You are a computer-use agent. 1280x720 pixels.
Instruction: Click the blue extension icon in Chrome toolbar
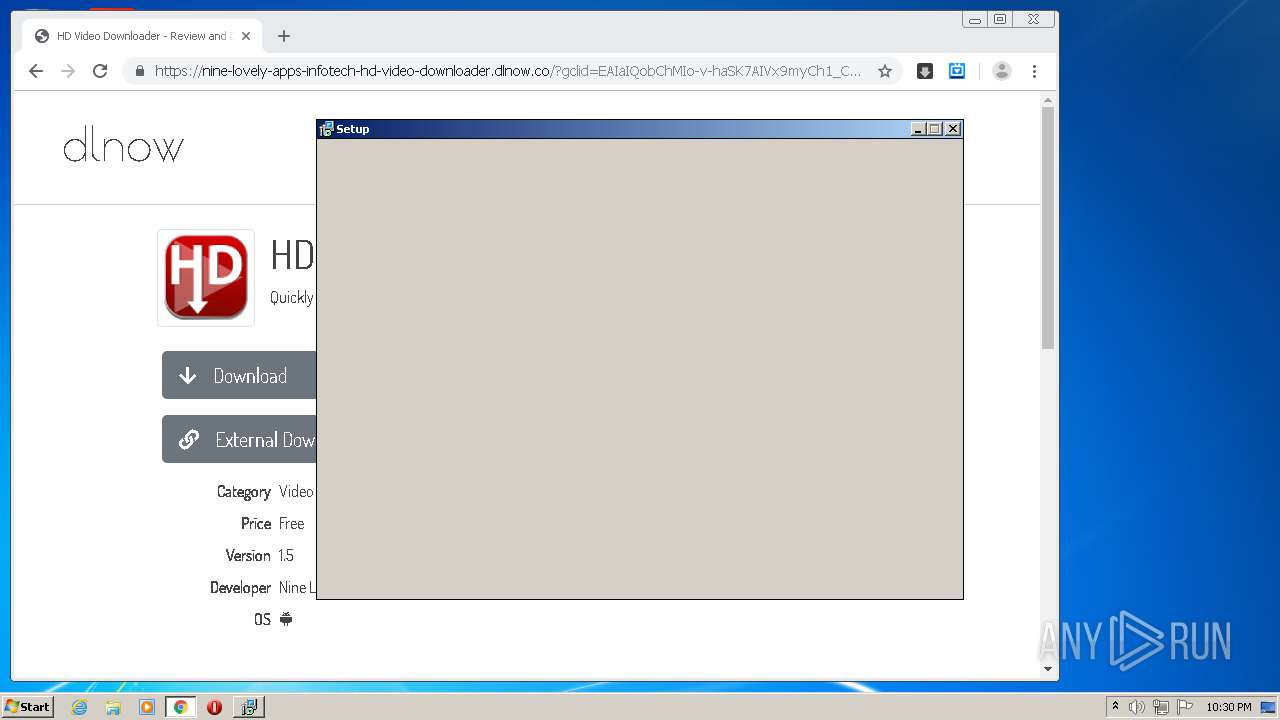(x=957, y=71)
